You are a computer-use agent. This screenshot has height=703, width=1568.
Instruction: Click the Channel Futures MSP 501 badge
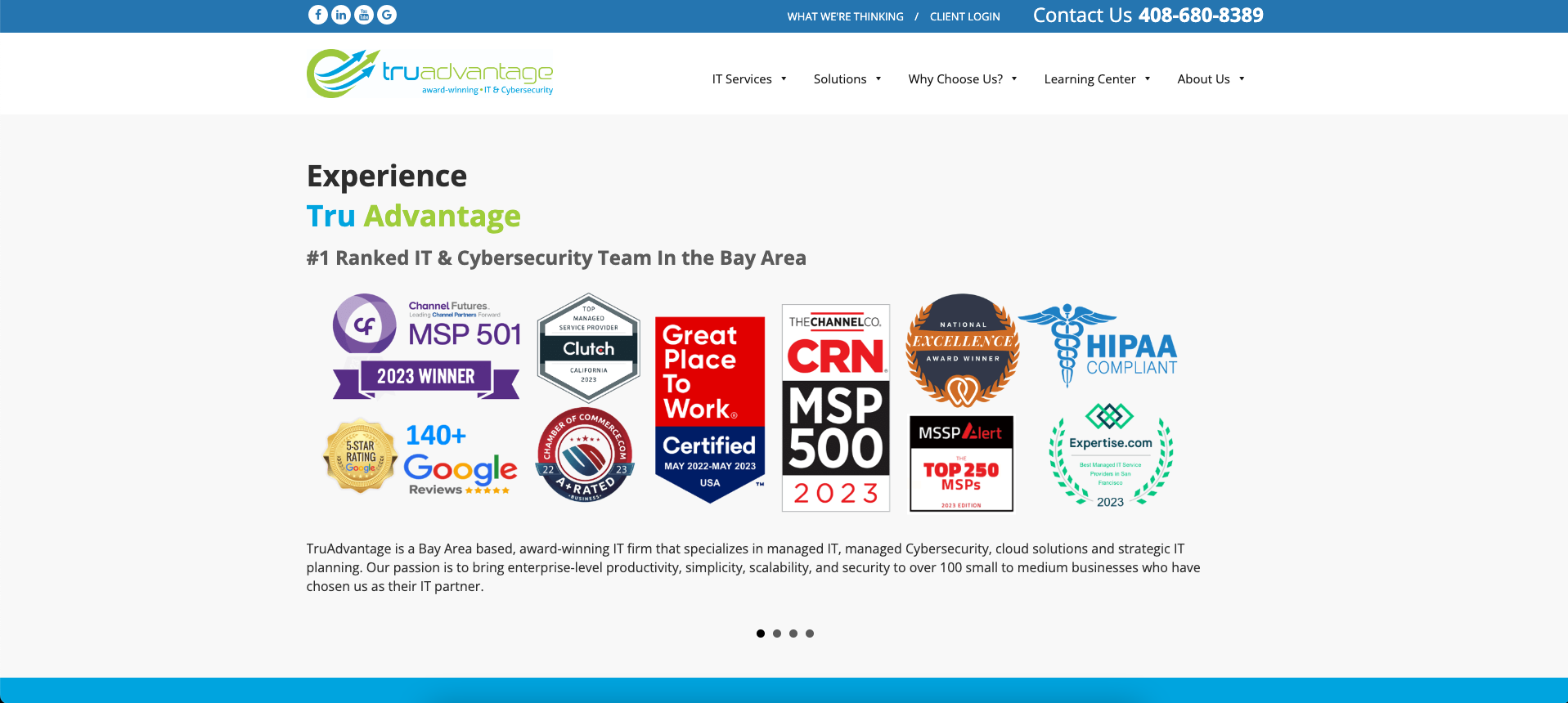(x=426, y=347)
